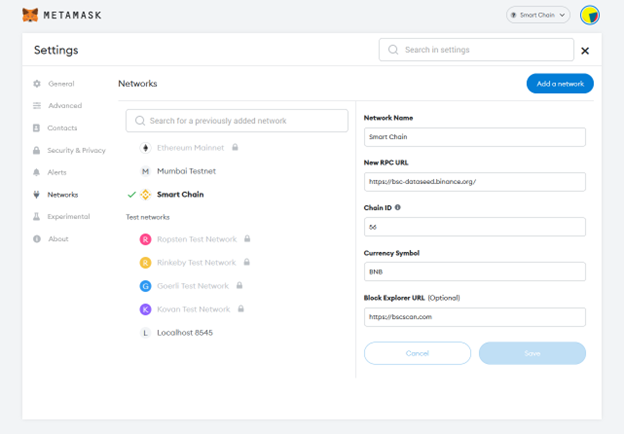Focus the previously added network search field
The width and height of the screenshot is (624, 434).
click(x=237, y=121)
